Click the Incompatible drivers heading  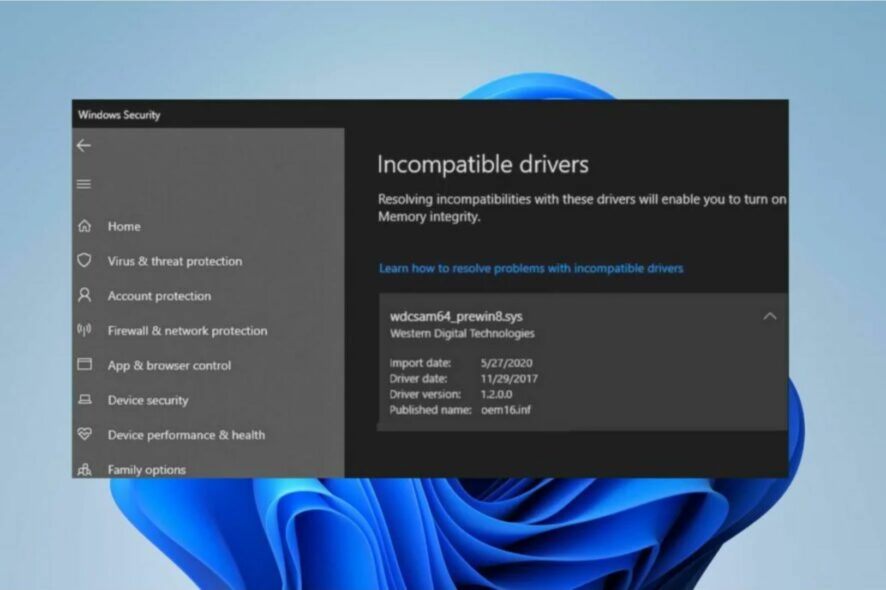coord(483,164)
